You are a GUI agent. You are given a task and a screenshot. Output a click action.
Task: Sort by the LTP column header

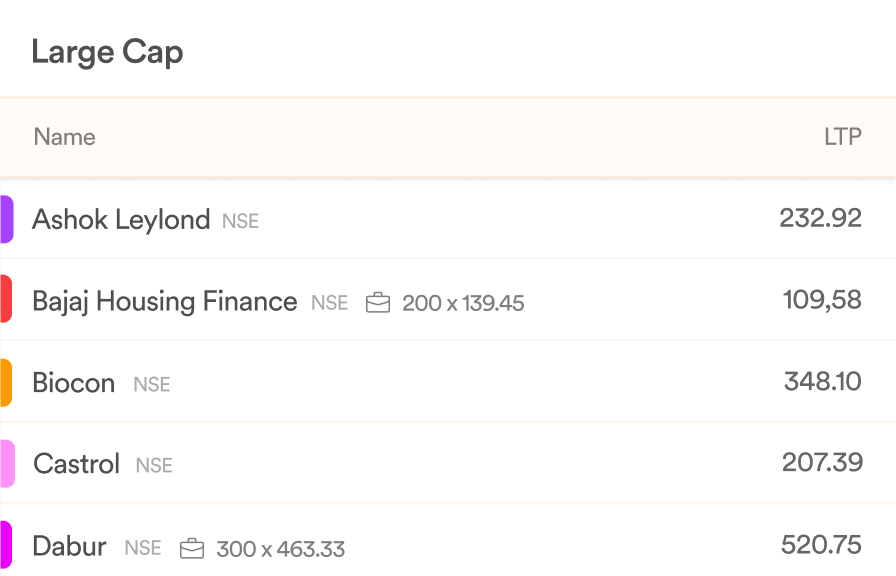coord(843,137)
